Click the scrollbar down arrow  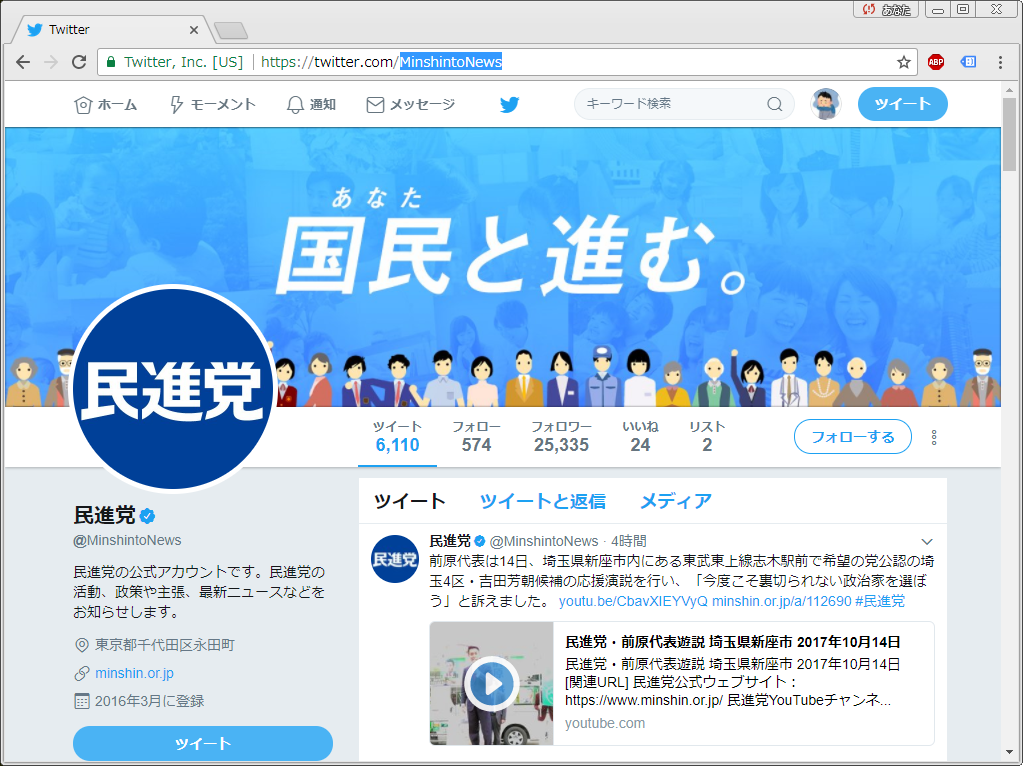coord(1009,752)
